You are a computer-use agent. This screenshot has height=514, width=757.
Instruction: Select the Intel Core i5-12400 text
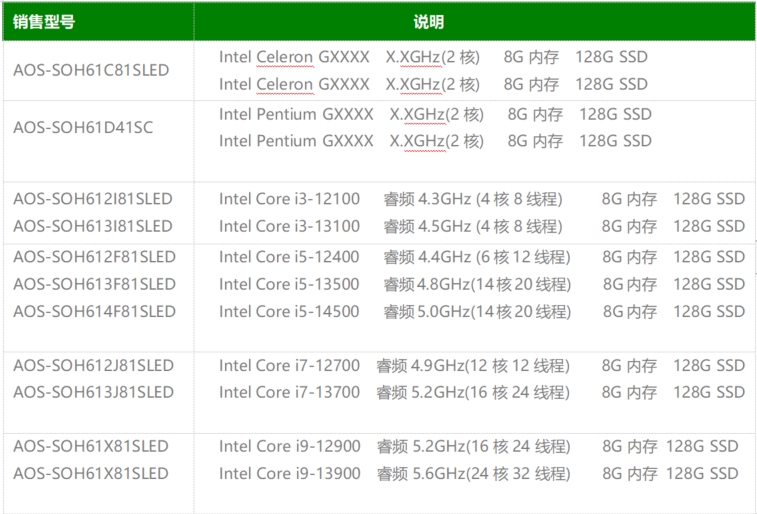289,257
